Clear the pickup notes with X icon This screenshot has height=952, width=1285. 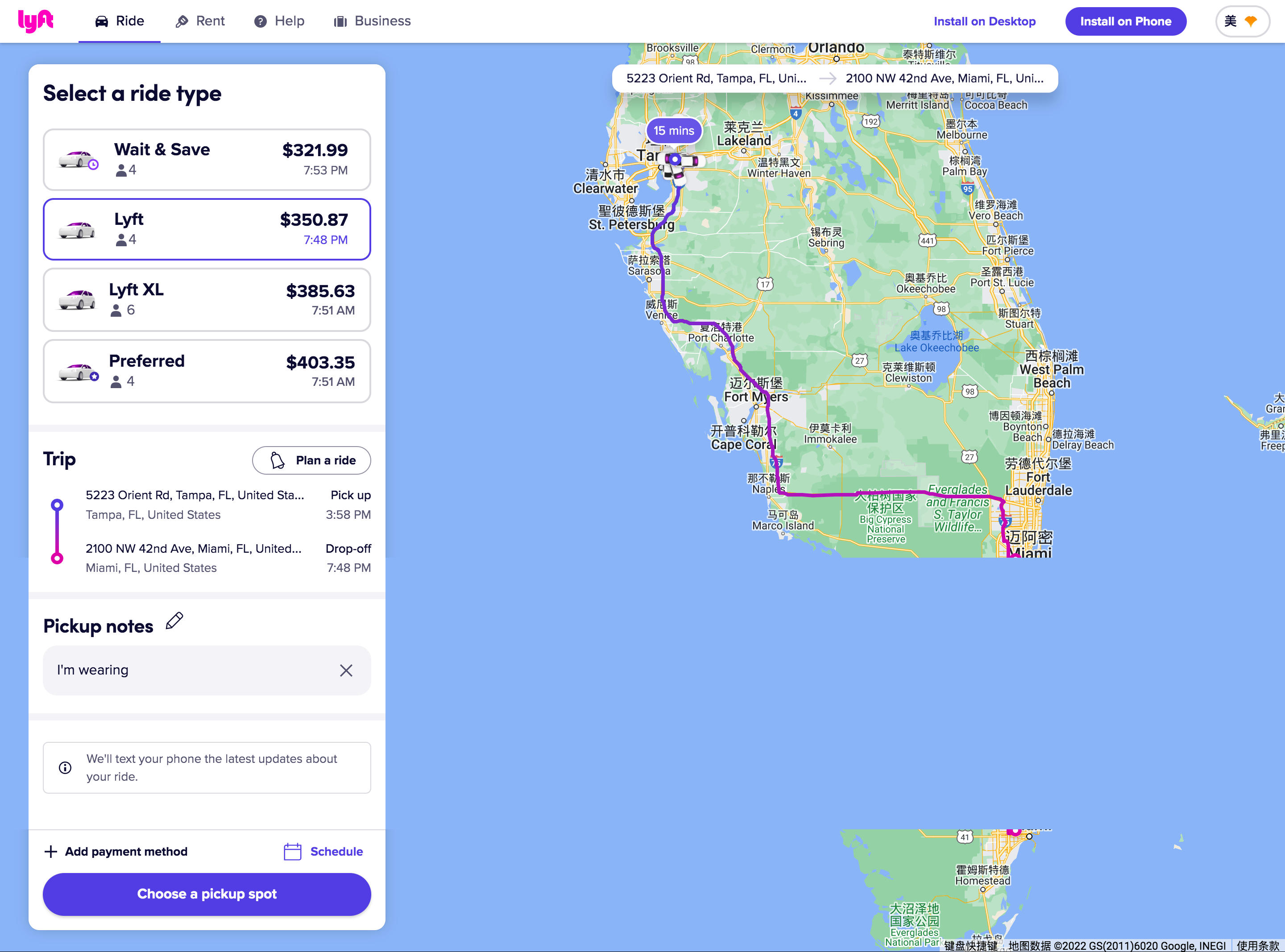point(346,670)
